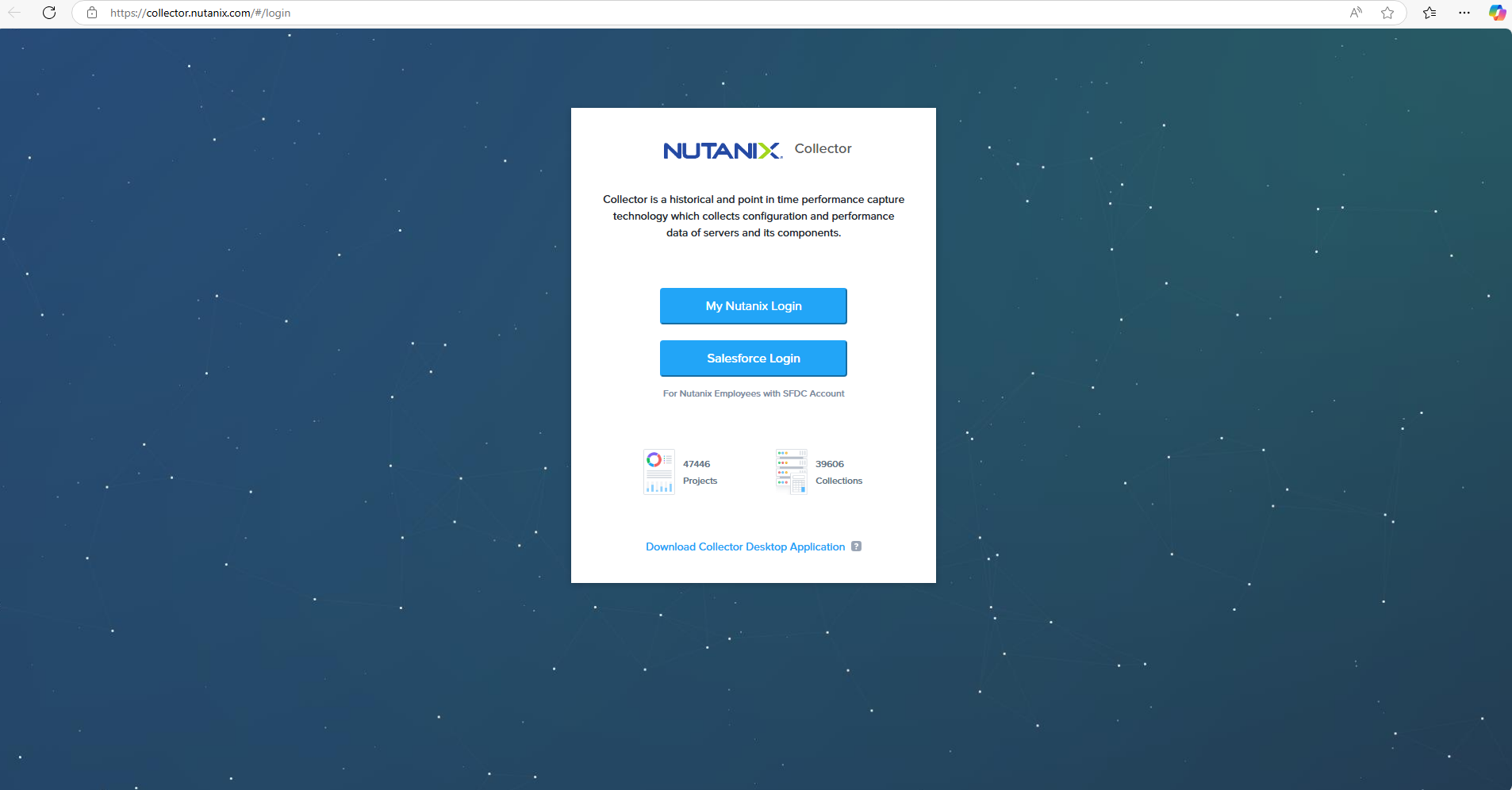
Task: Refresh the Collector login page
Action: coord(49,13)
